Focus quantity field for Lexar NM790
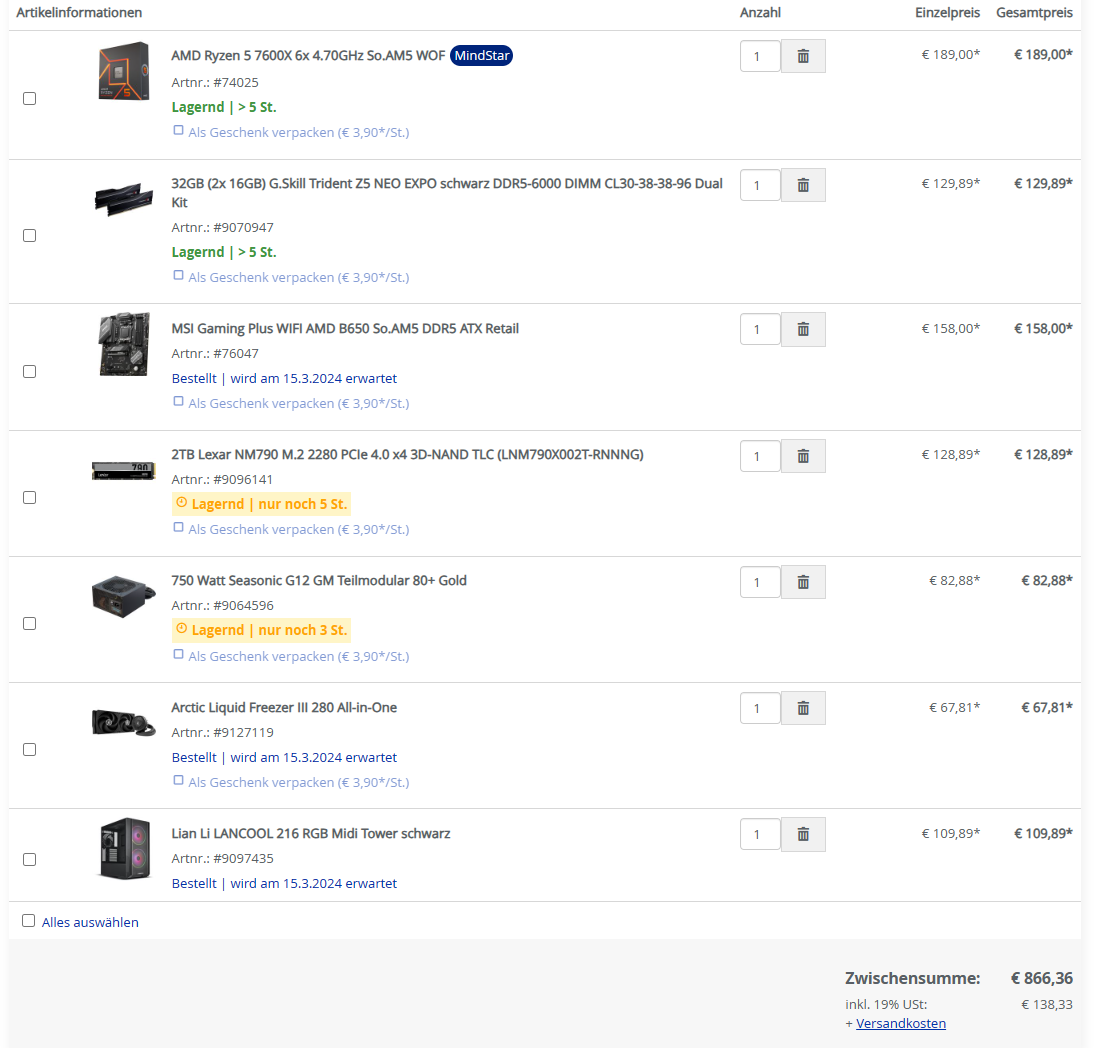1106x1048 pixels. [760, 456]
